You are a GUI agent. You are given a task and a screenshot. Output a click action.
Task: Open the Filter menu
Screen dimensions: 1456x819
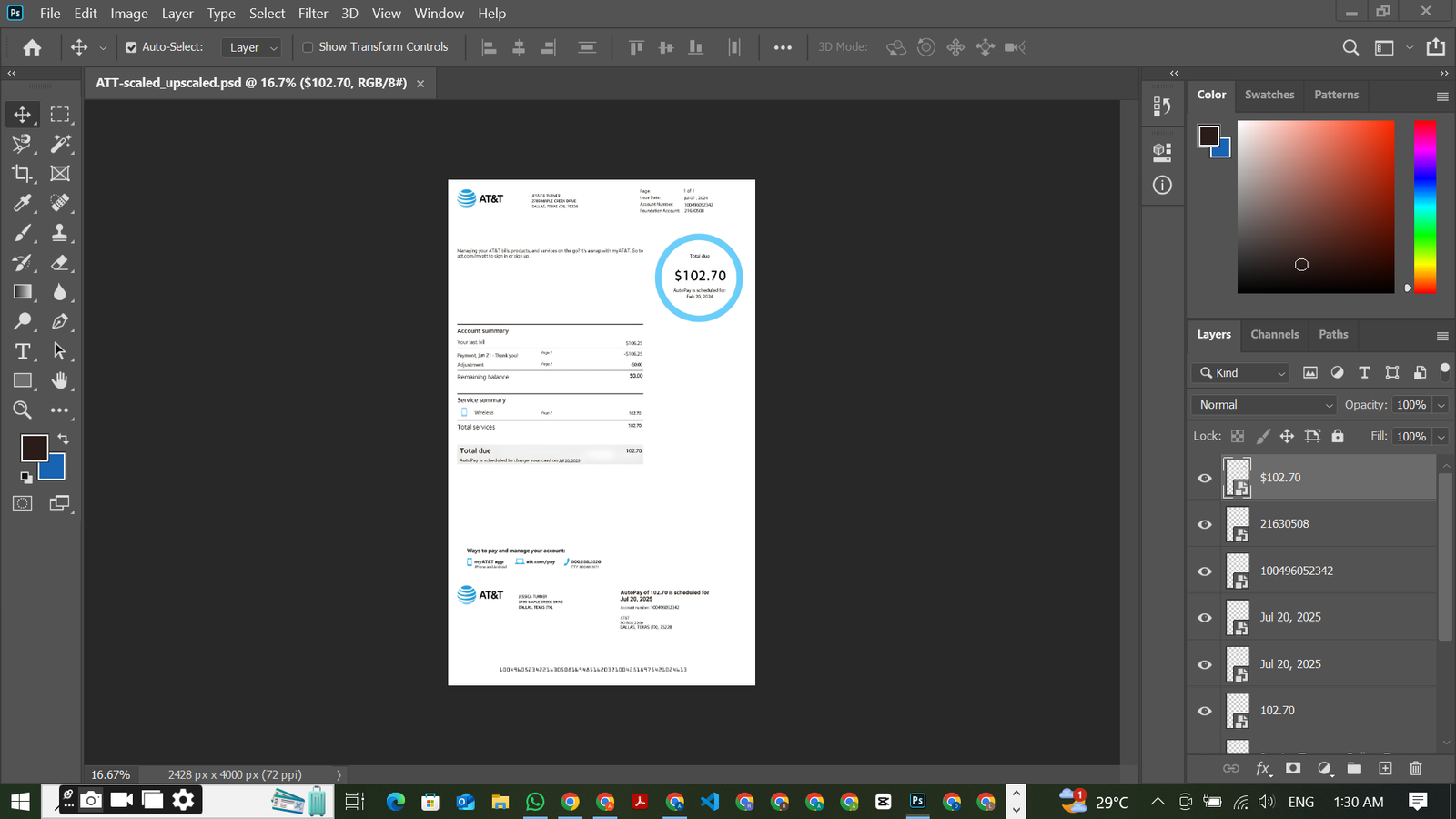[x=313, y=13]
